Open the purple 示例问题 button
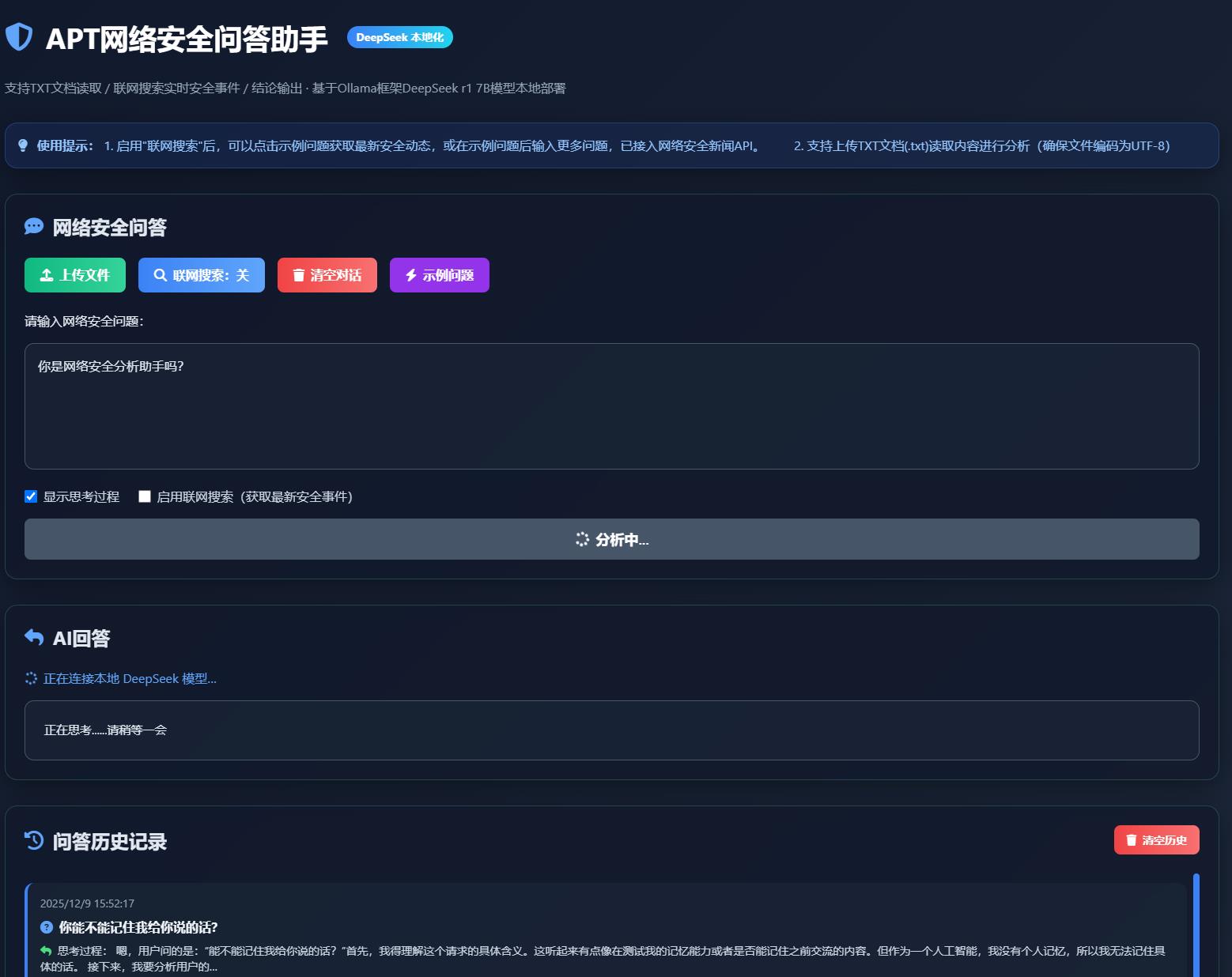 pyautogui.click(x=439, y=275)
